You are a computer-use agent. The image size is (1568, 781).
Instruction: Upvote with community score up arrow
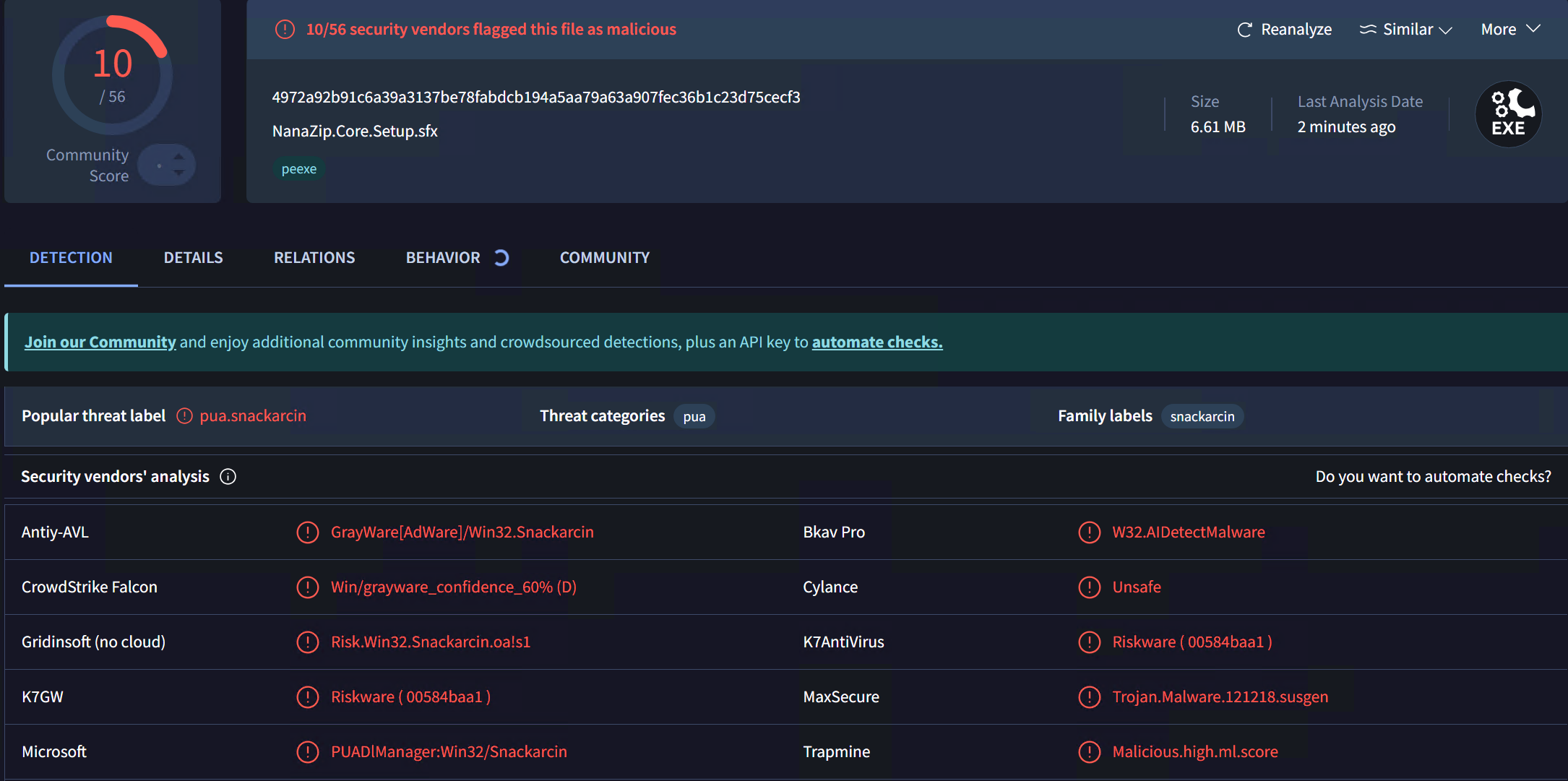179,156
